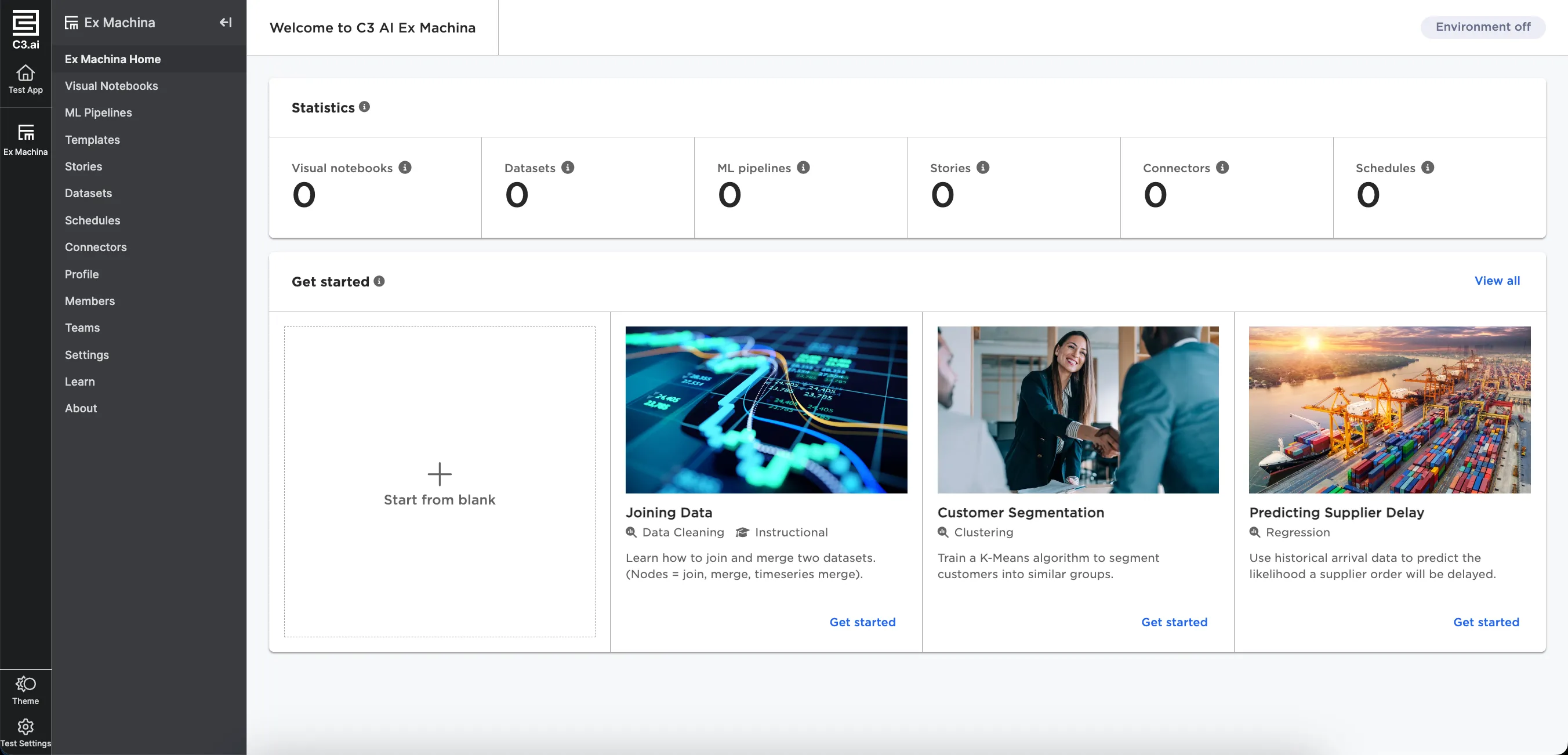Open the Predicting Supplier Delay thumbnail
The image size is (1568, 755).
(1389, 410)
